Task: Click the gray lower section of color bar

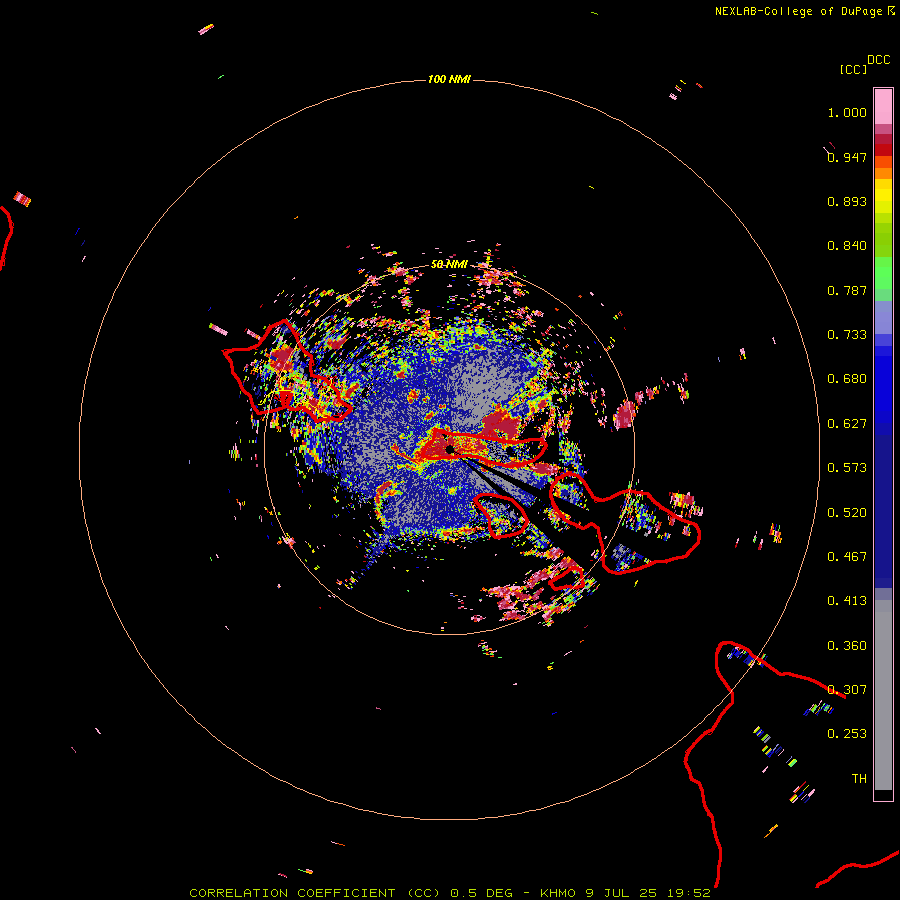Action: (x=883, y=695)
